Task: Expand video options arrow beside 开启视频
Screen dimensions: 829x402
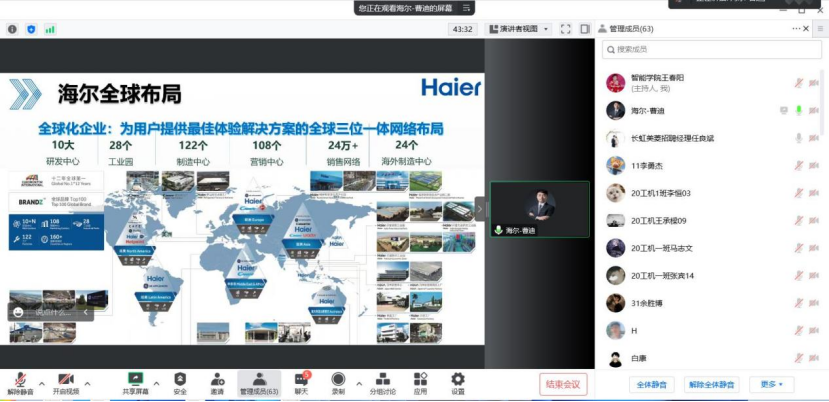Action: 88,383
